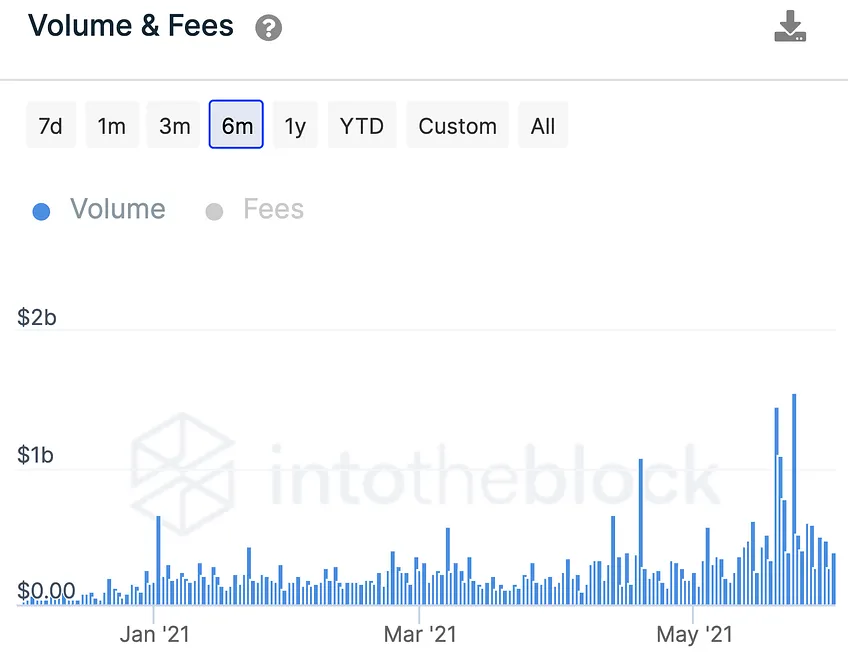
Task: Select the 7d time range
Action: 51,125
